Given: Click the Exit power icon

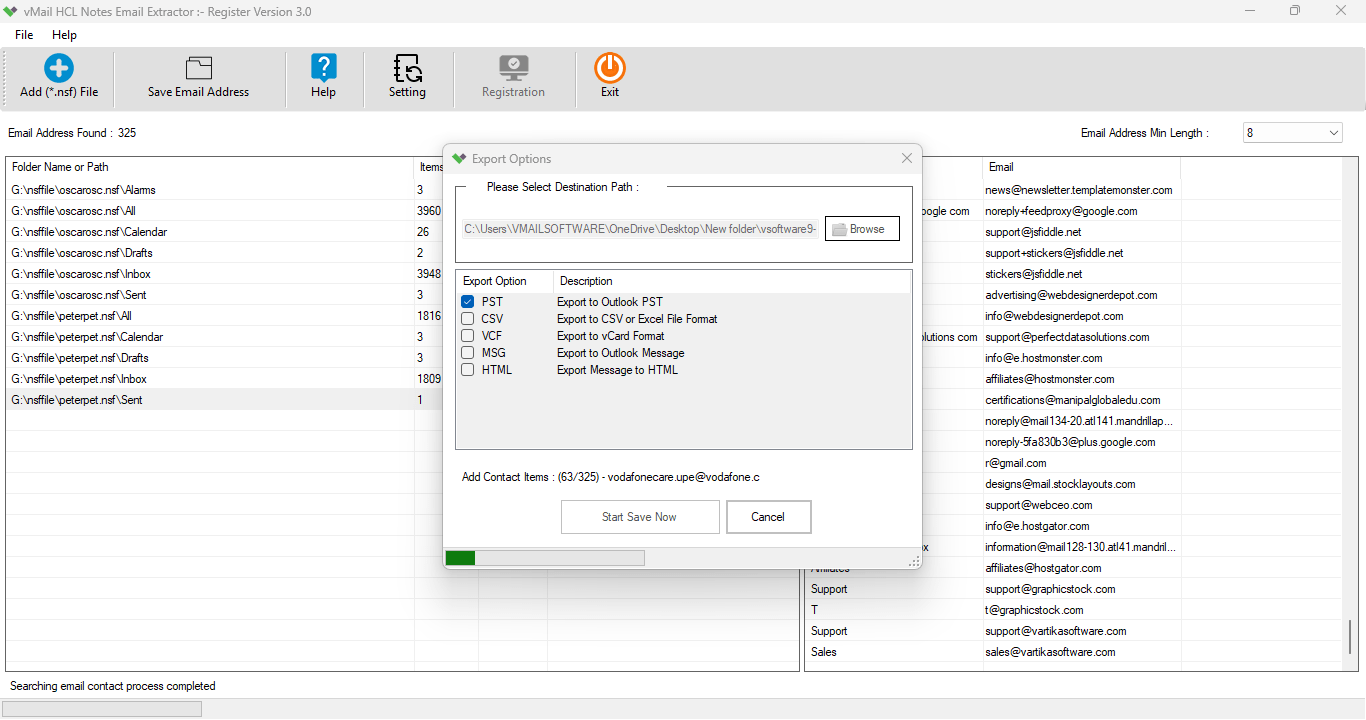Looking at the screenshot, I should [610, 68].
